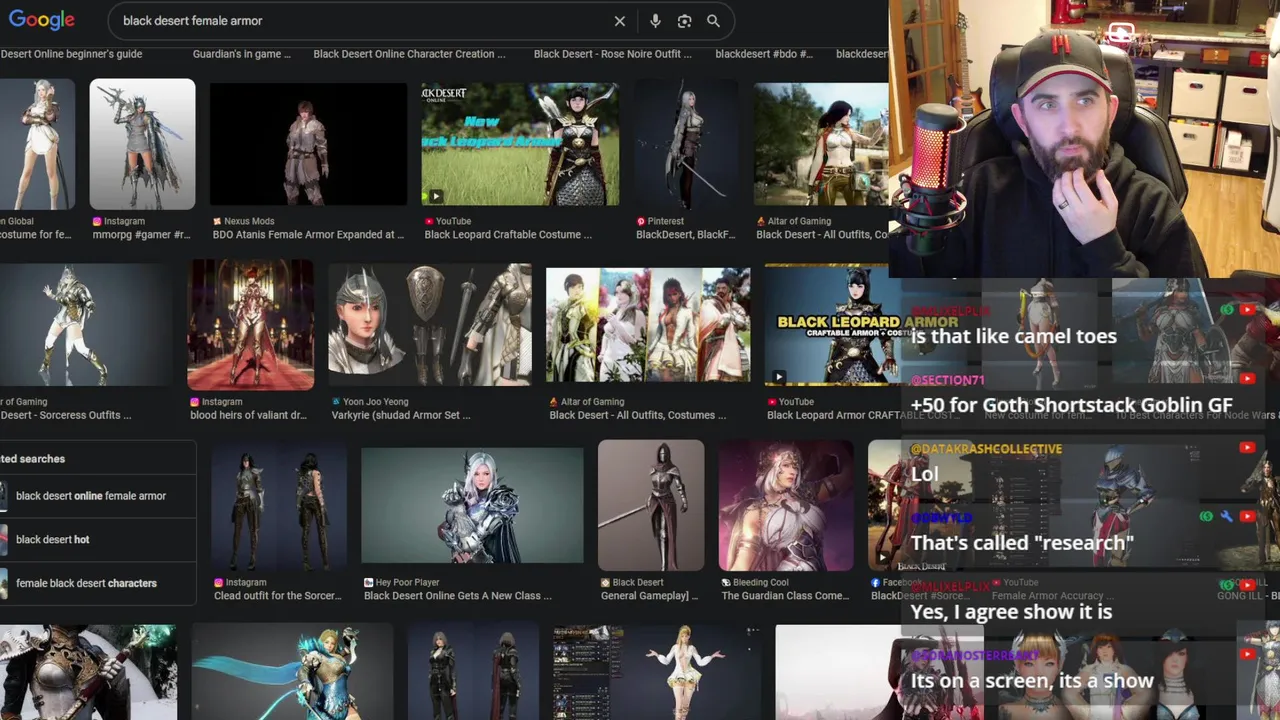Select 'black desert hot' related search

[x=52, y=540]
